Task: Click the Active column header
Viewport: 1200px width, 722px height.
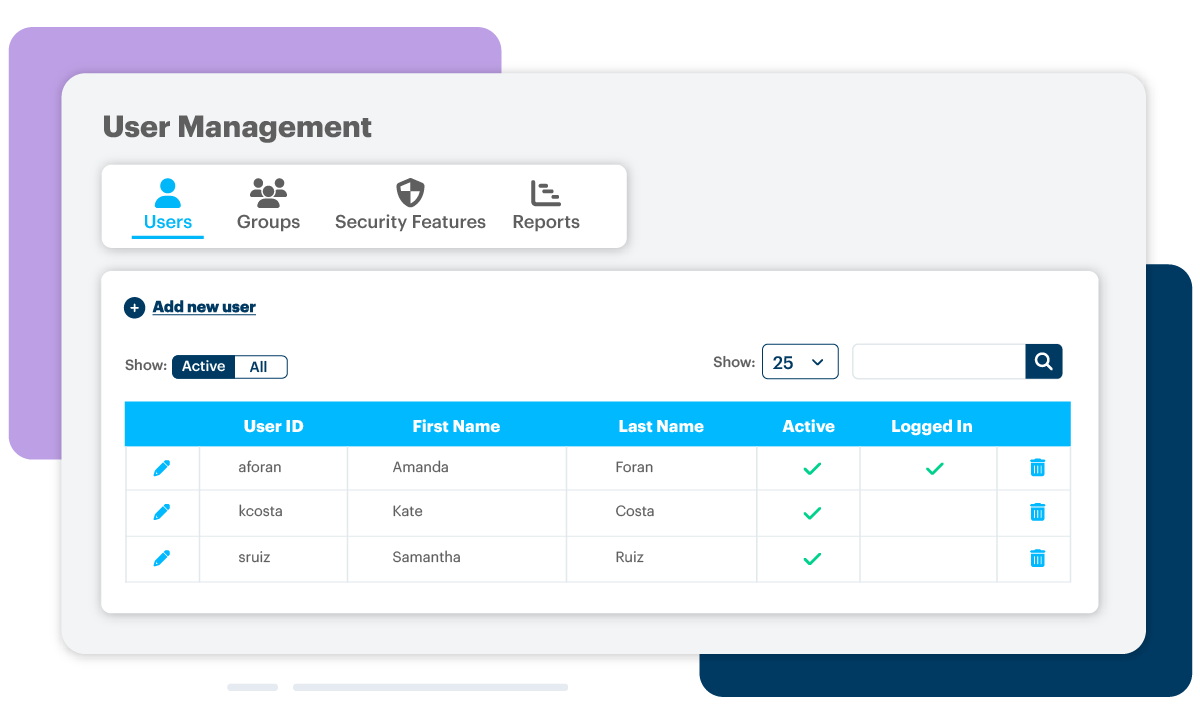Action: 808,426
